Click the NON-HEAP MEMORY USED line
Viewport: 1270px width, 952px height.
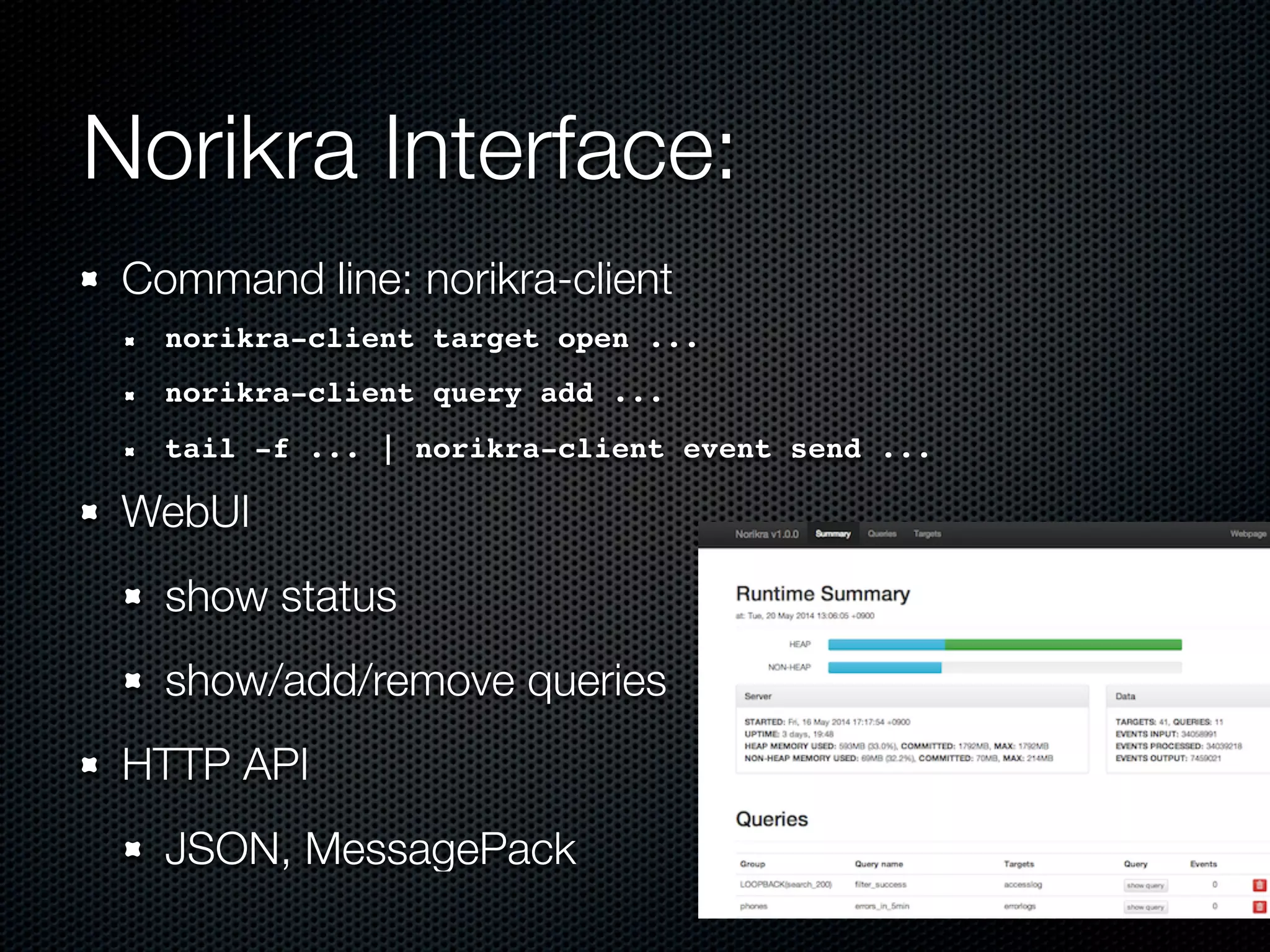pyautogui.click(x=899, y=758)
